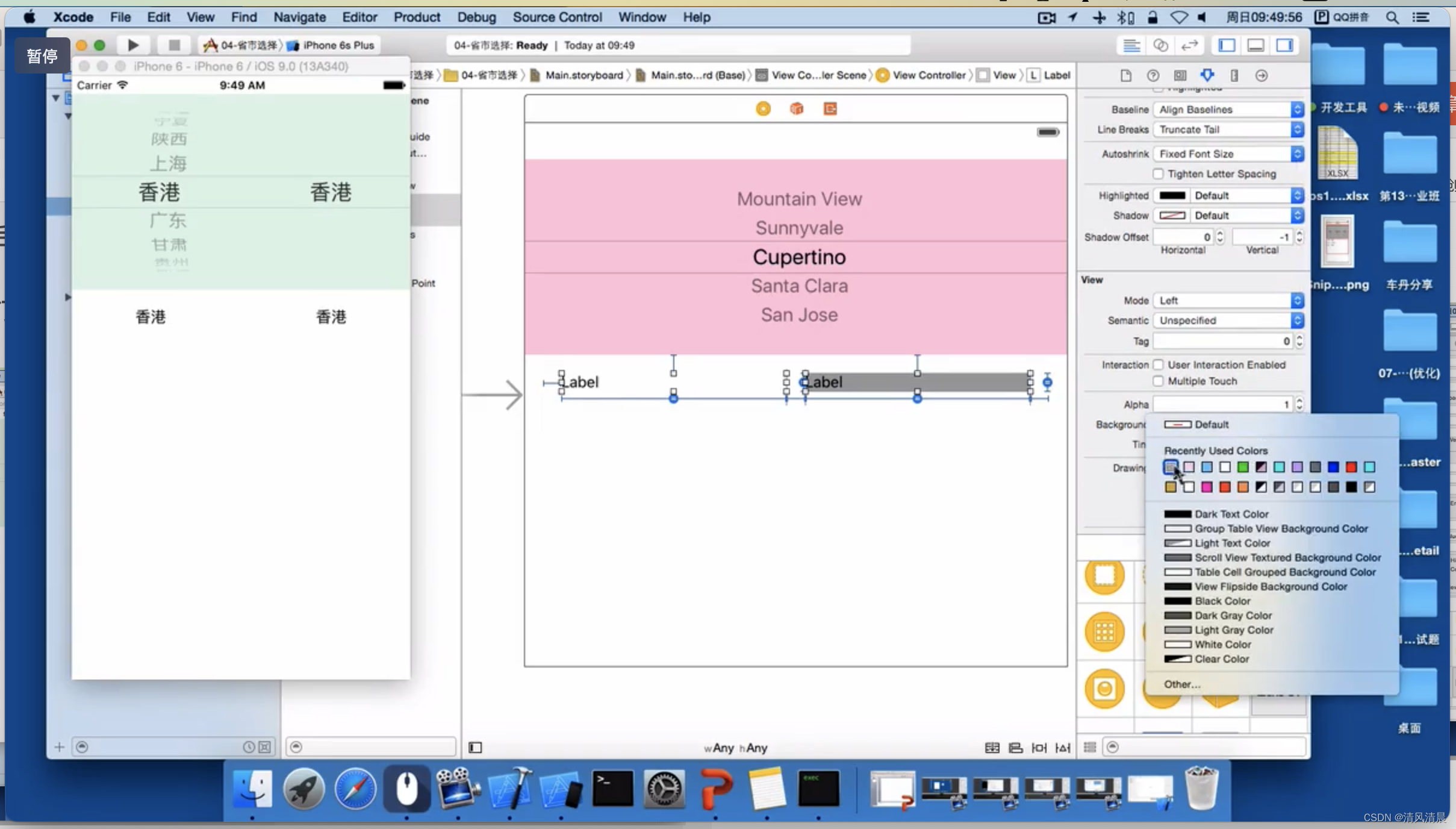The height and width of the screenshot is (829, 1456).
Task: Select Cupertino row in picker view
Action: click(799, 257)
